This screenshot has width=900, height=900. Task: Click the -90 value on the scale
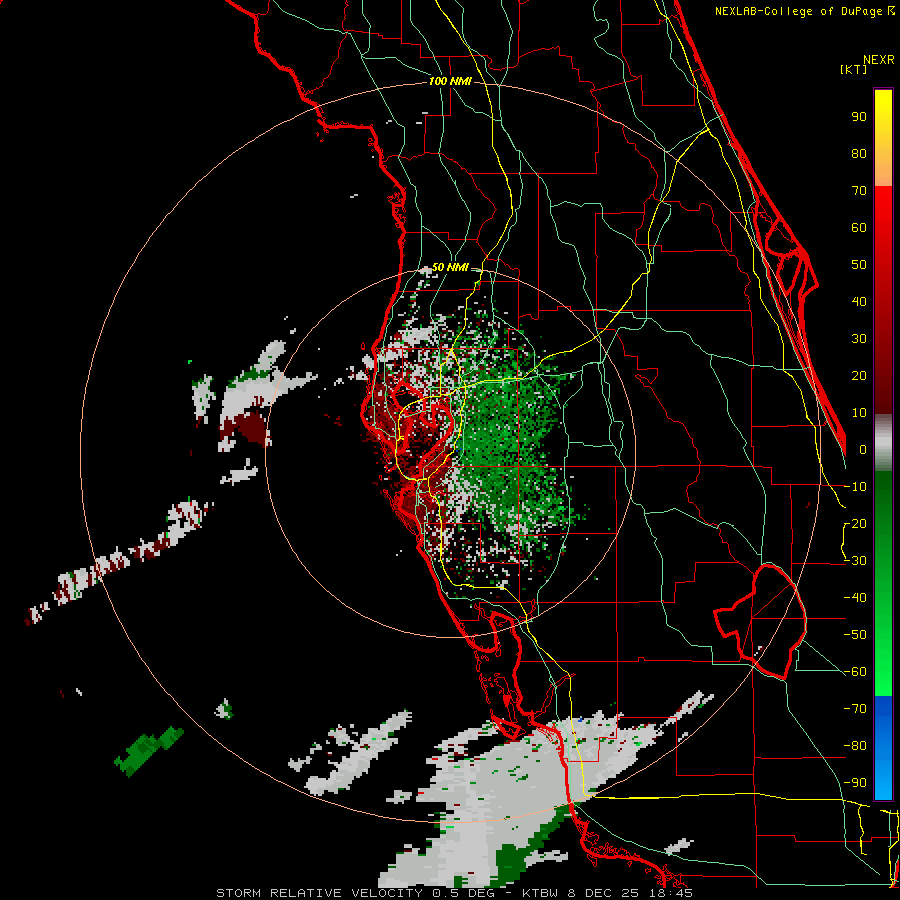pos(855,783)
